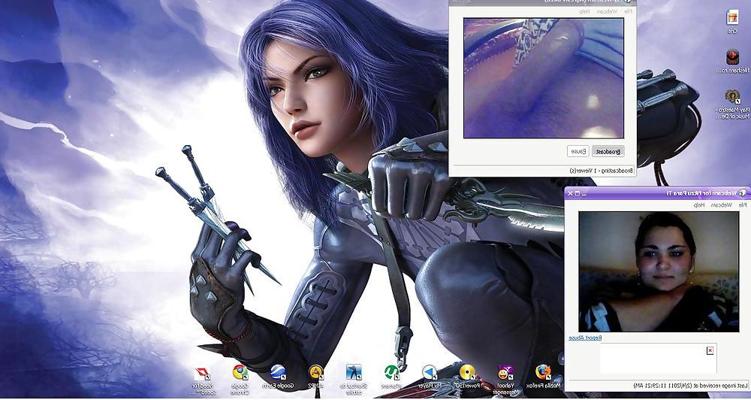Click the Pause button in the broadcast window
751x400 pixels.
point(578,151)
